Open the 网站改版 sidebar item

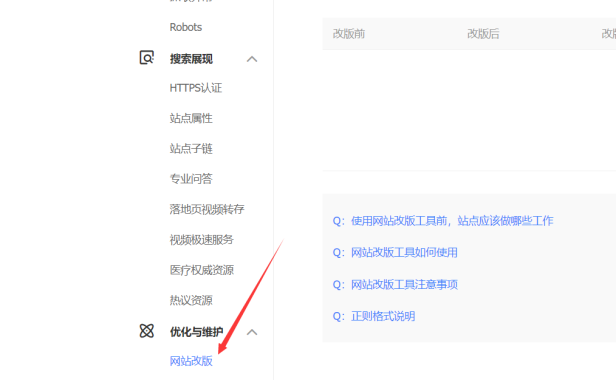(x=191, y=361)
